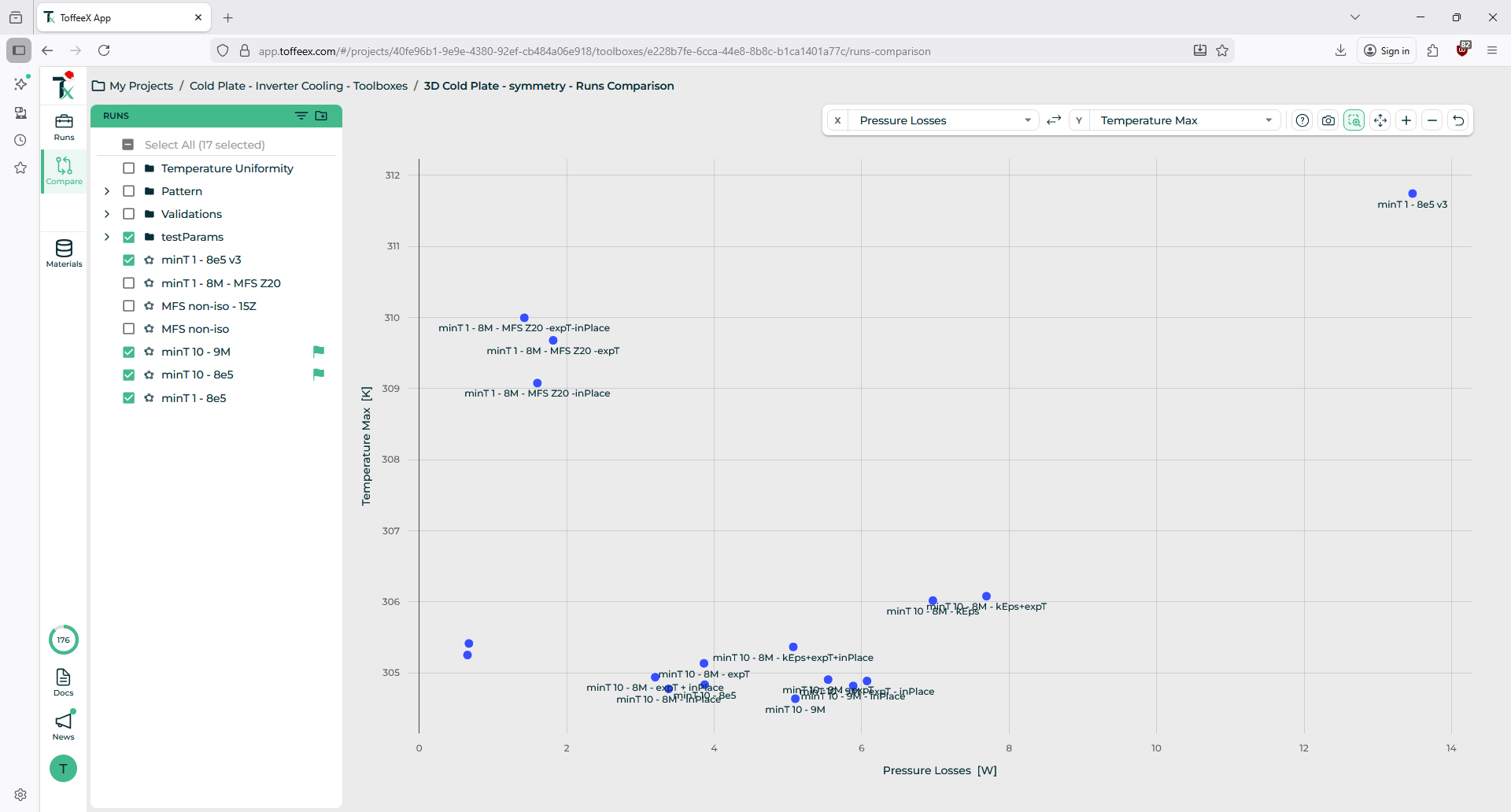Open the Firefox application menu
Viewport: 1511px width, 812px height.
coord(1492,50)
